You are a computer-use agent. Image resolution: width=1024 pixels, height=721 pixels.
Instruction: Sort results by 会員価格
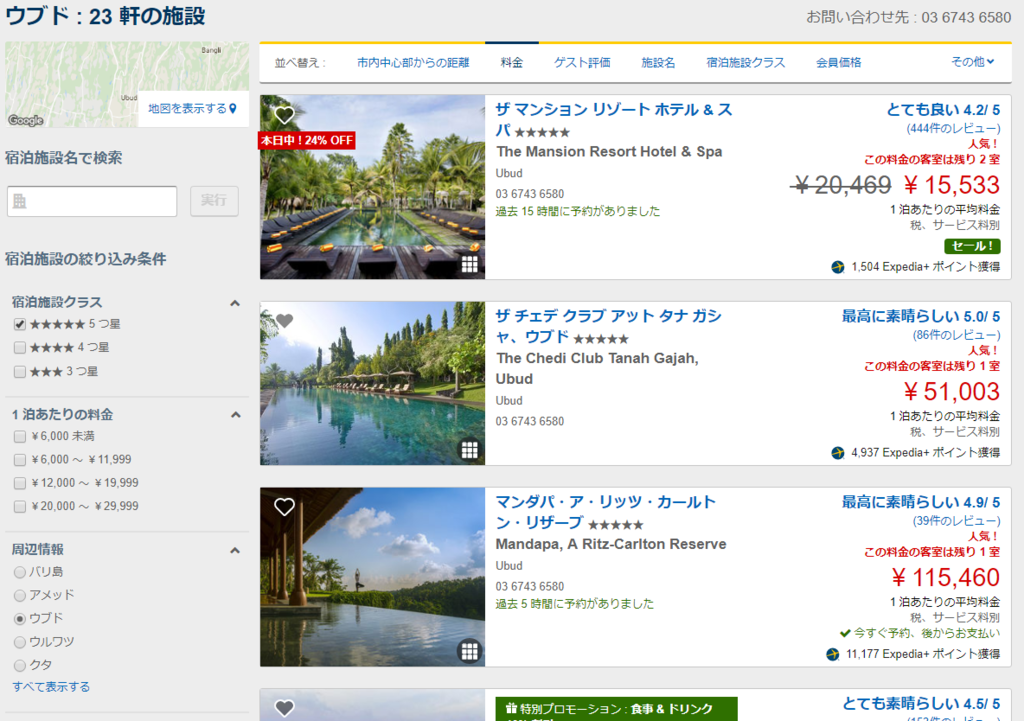839,63
